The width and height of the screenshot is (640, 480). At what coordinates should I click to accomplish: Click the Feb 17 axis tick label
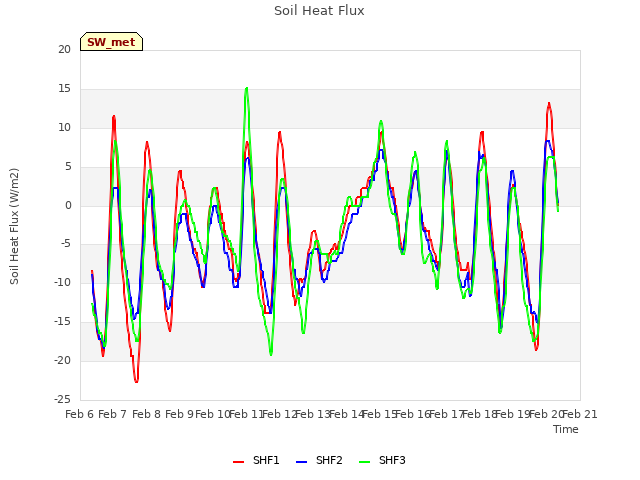(x=446, y=415)
